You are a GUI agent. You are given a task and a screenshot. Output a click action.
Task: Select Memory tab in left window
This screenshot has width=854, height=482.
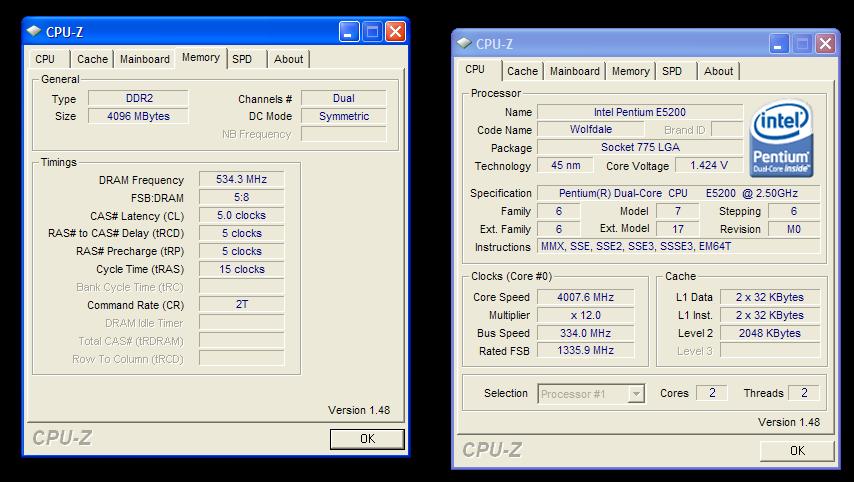point(201,58)
